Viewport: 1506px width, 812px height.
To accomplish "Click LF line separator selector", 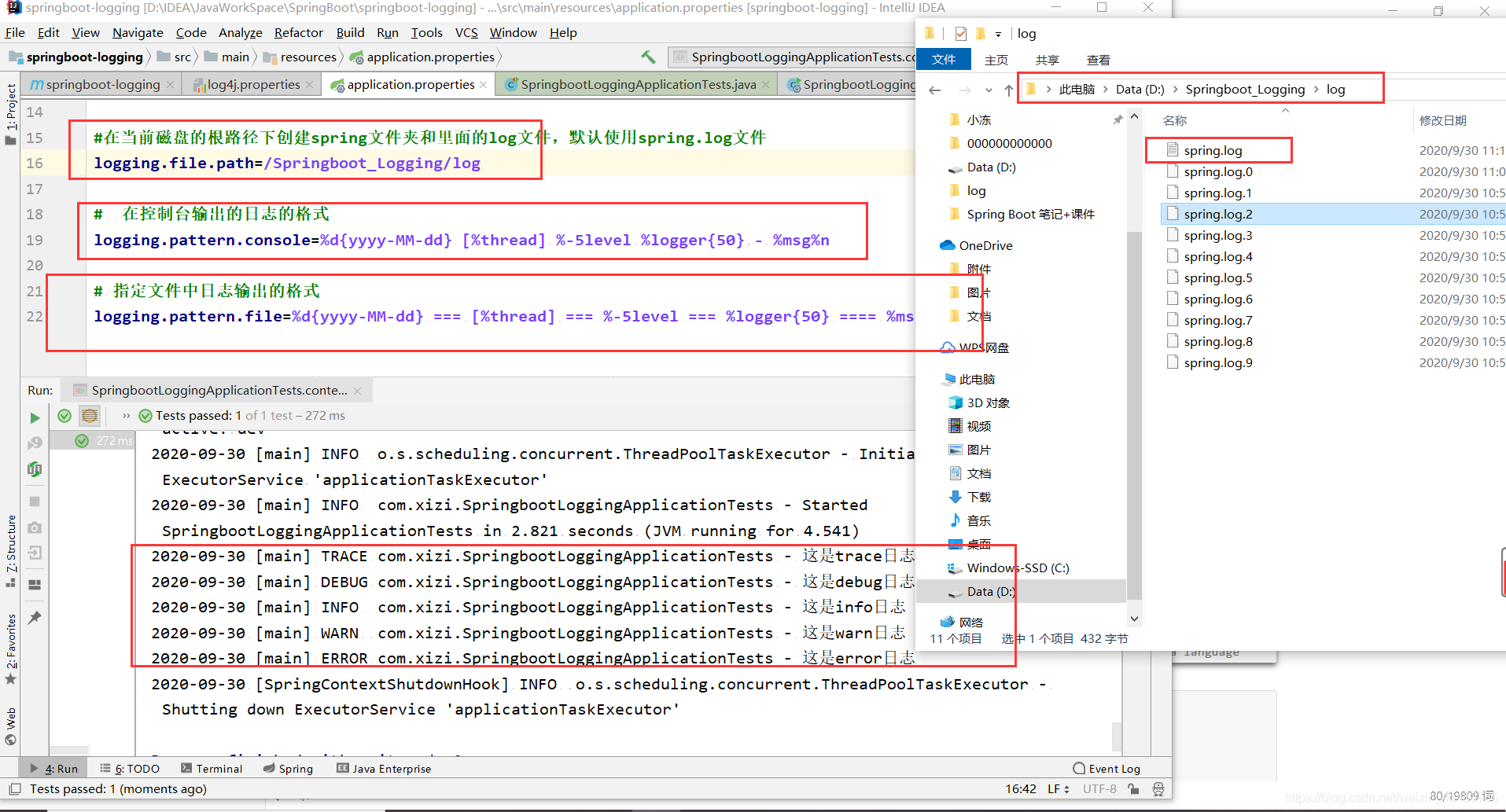I will click(x=1059, y=789).
